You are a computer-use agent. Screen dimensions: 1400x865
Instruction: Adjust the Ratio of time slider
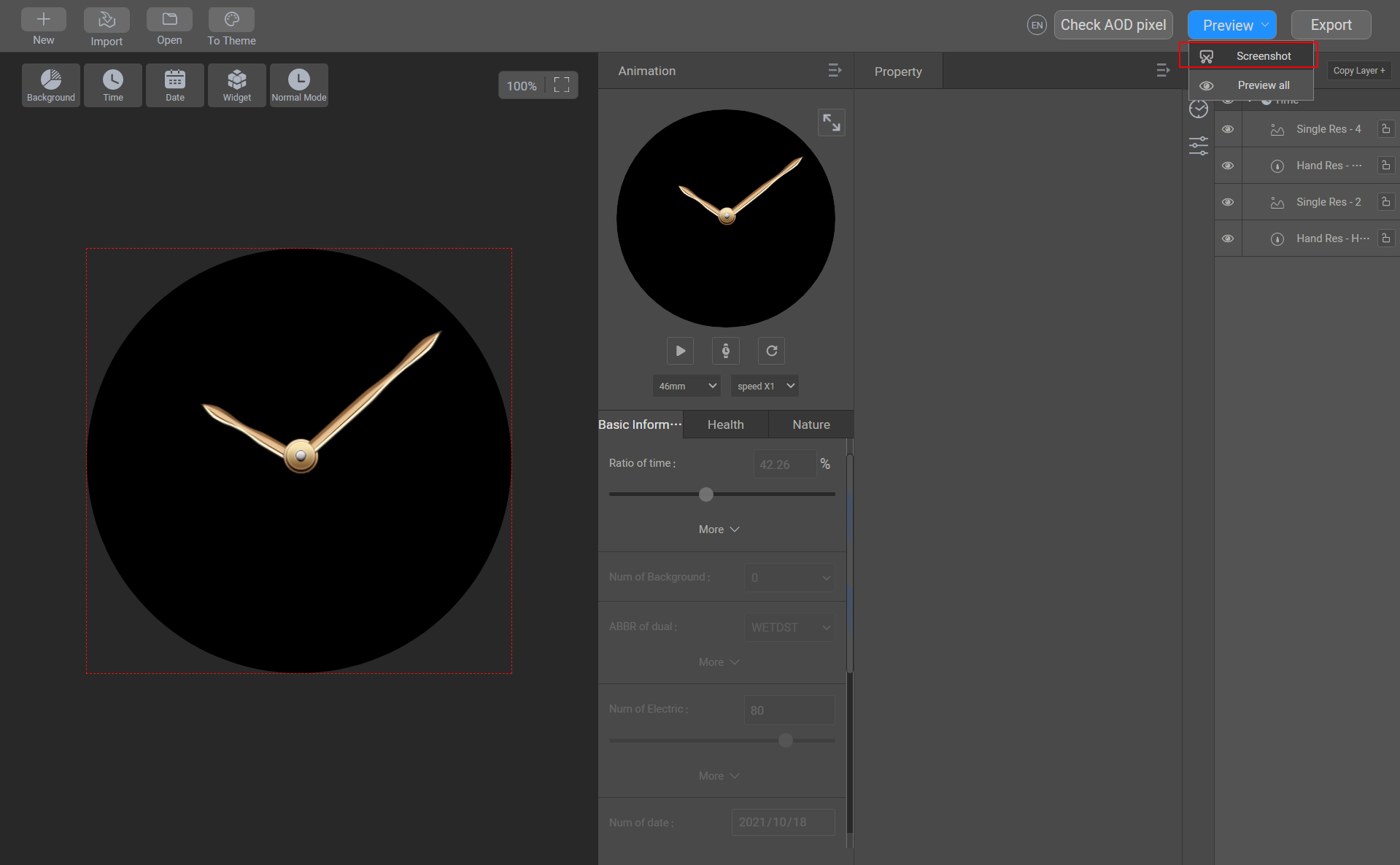coord(705,494)
